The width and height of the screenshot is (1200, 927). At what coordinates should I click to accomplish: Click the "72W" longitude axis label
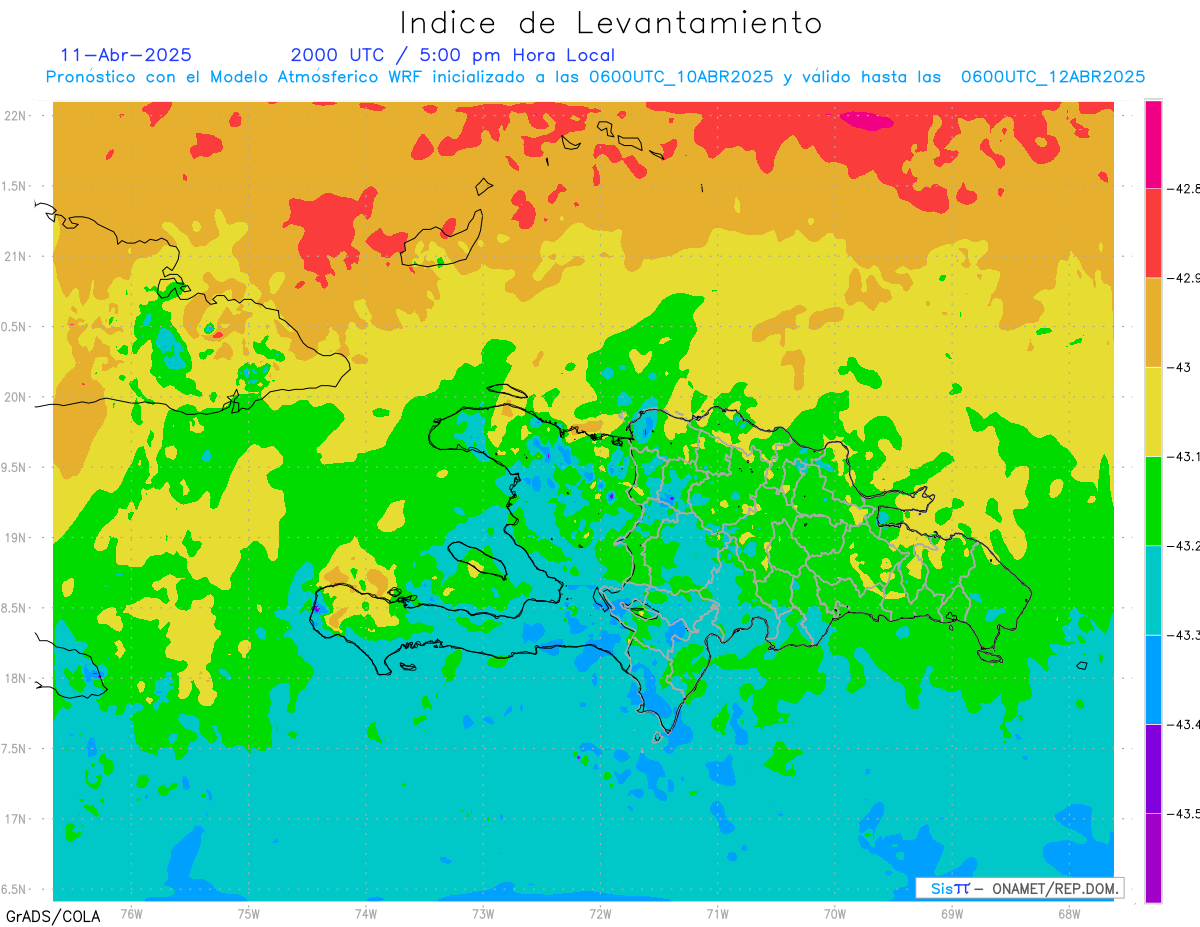click(x=600, y=913)
